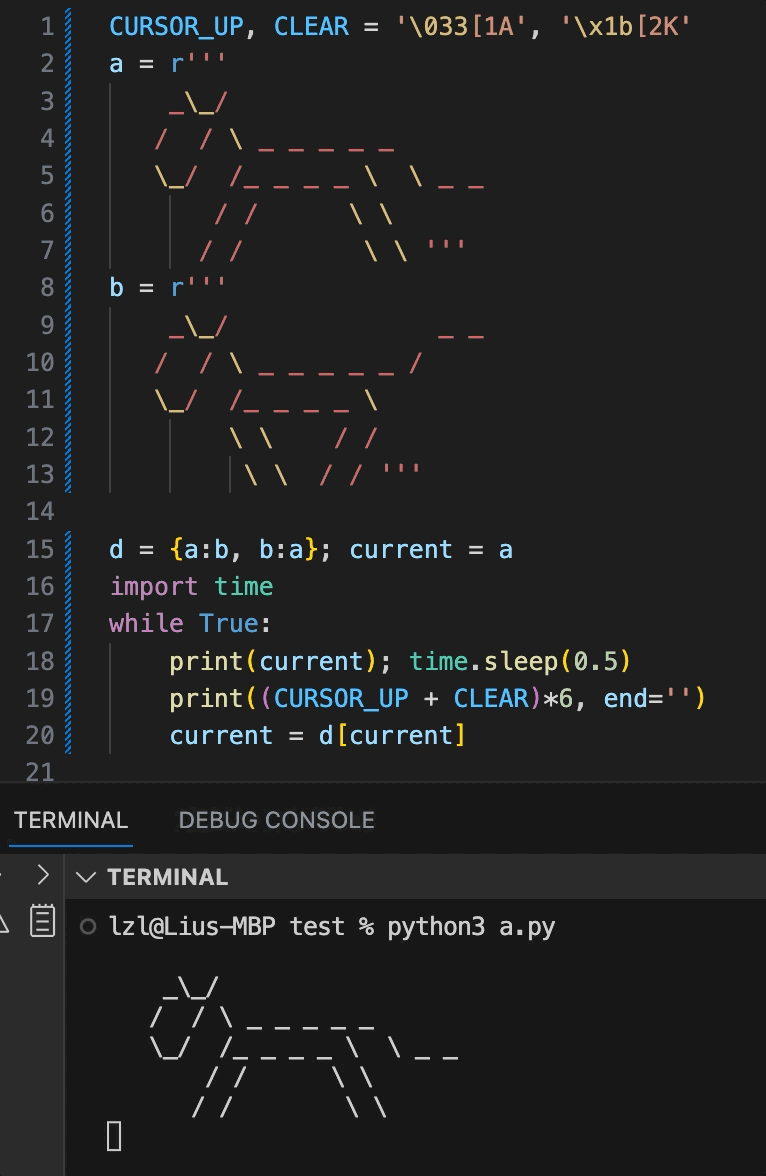This screenshot has width=766, height=1176.
Task: Click line number 17 in the gutter
Action: coord(40,623)
